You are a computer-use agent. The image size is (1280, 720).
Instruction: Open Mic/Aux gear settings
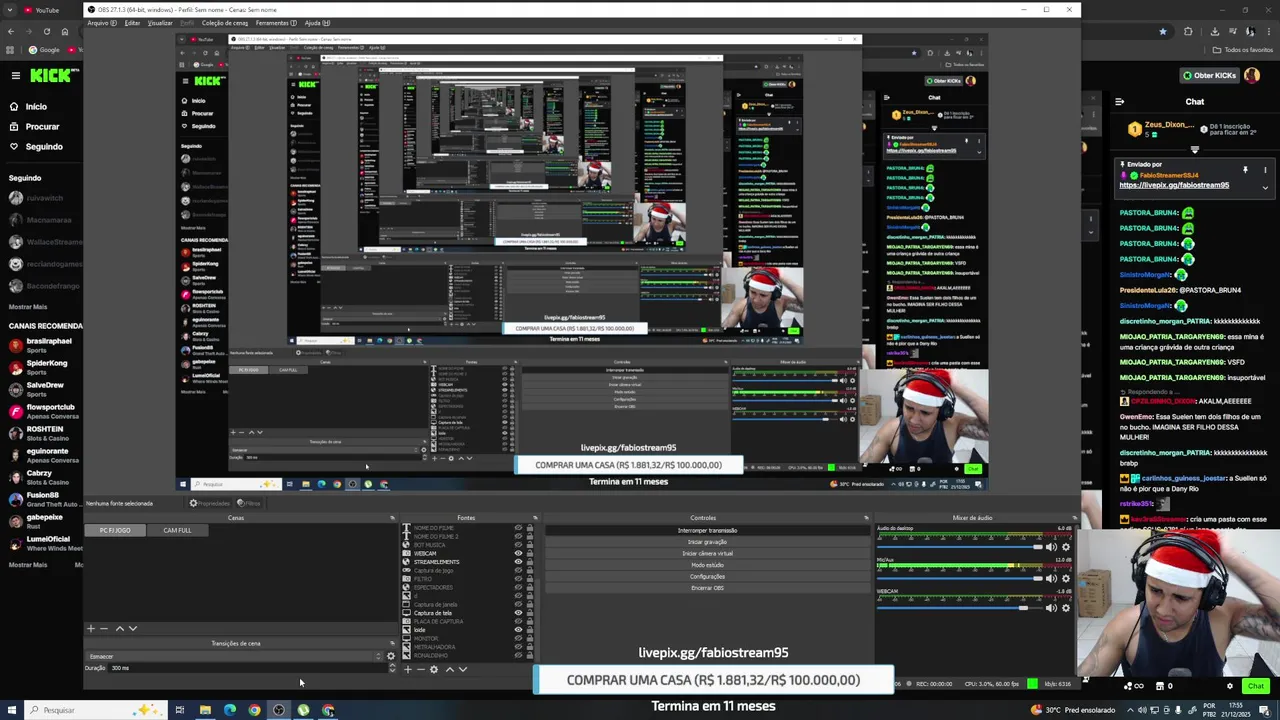(x=1066, y=578)
